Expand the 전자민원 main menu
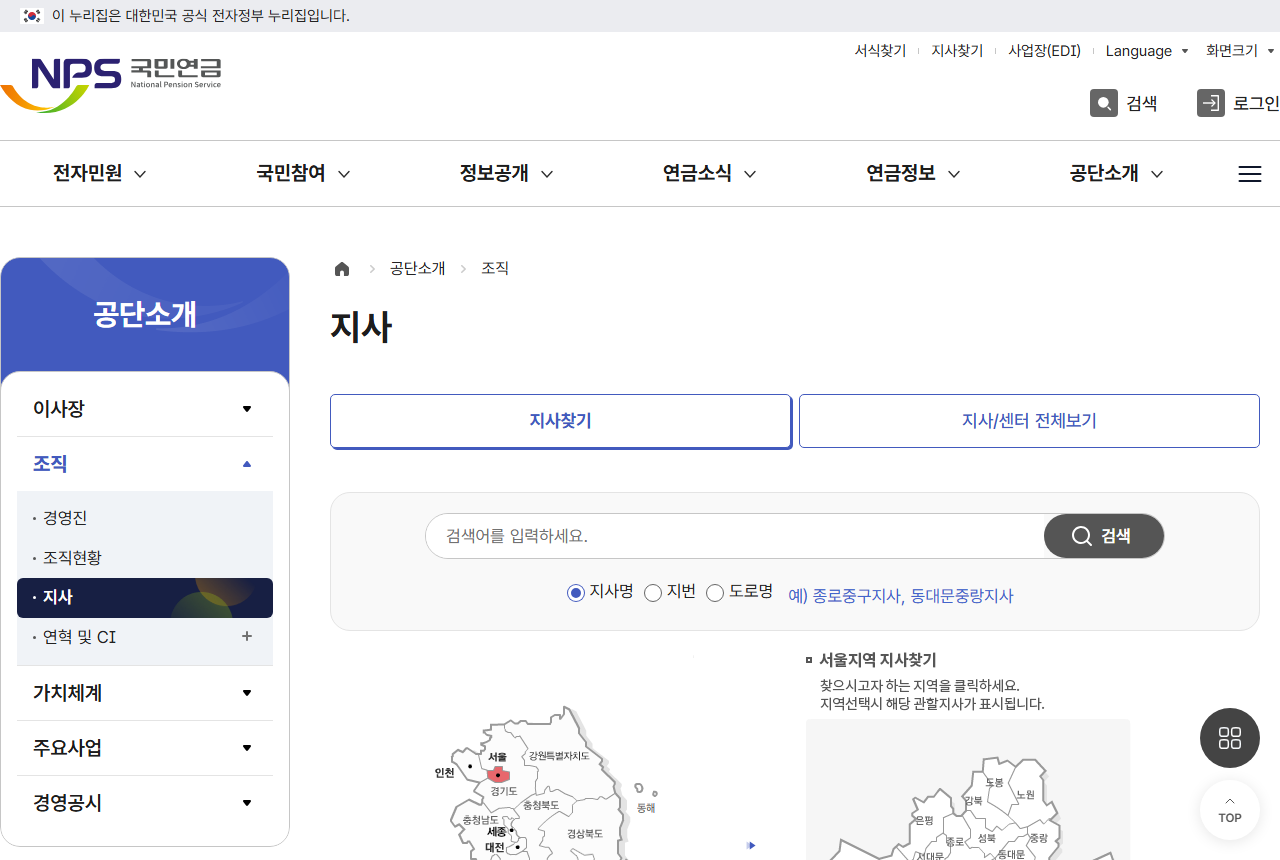 [99, 174]
